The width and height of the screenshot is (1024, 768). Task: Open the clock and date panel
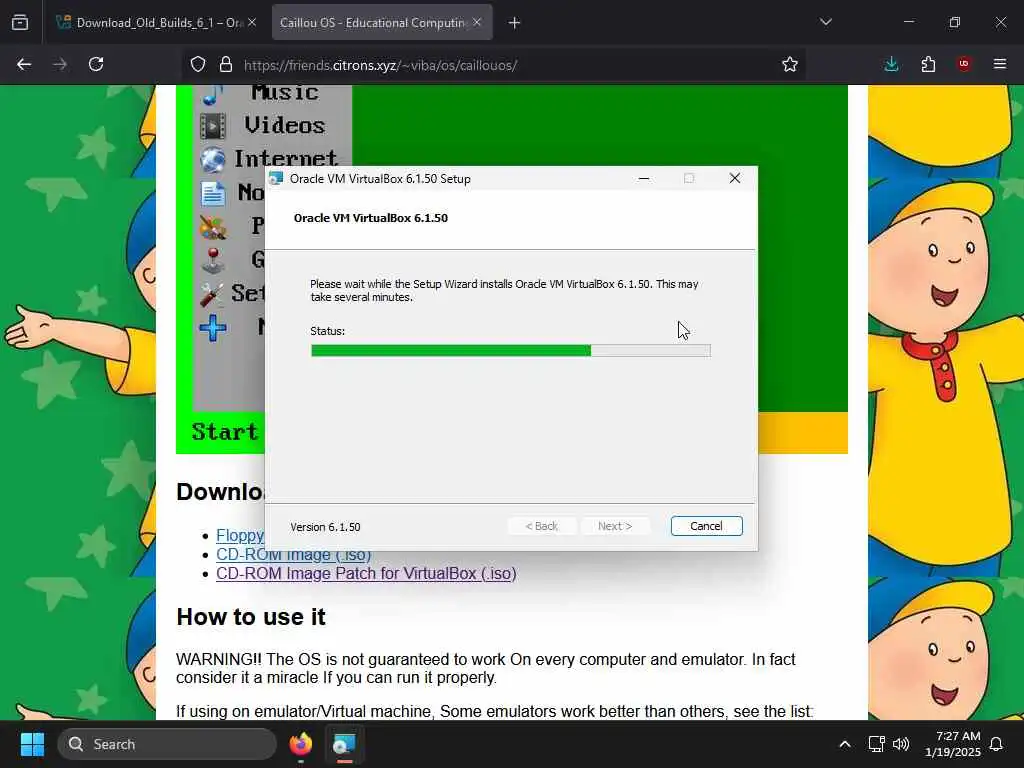click(953, 744)
